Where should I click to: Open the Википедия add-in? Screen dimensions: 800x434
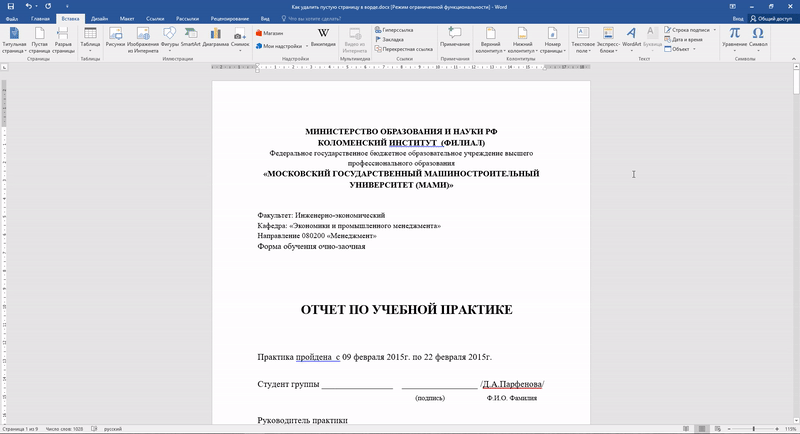click(323, 38)
